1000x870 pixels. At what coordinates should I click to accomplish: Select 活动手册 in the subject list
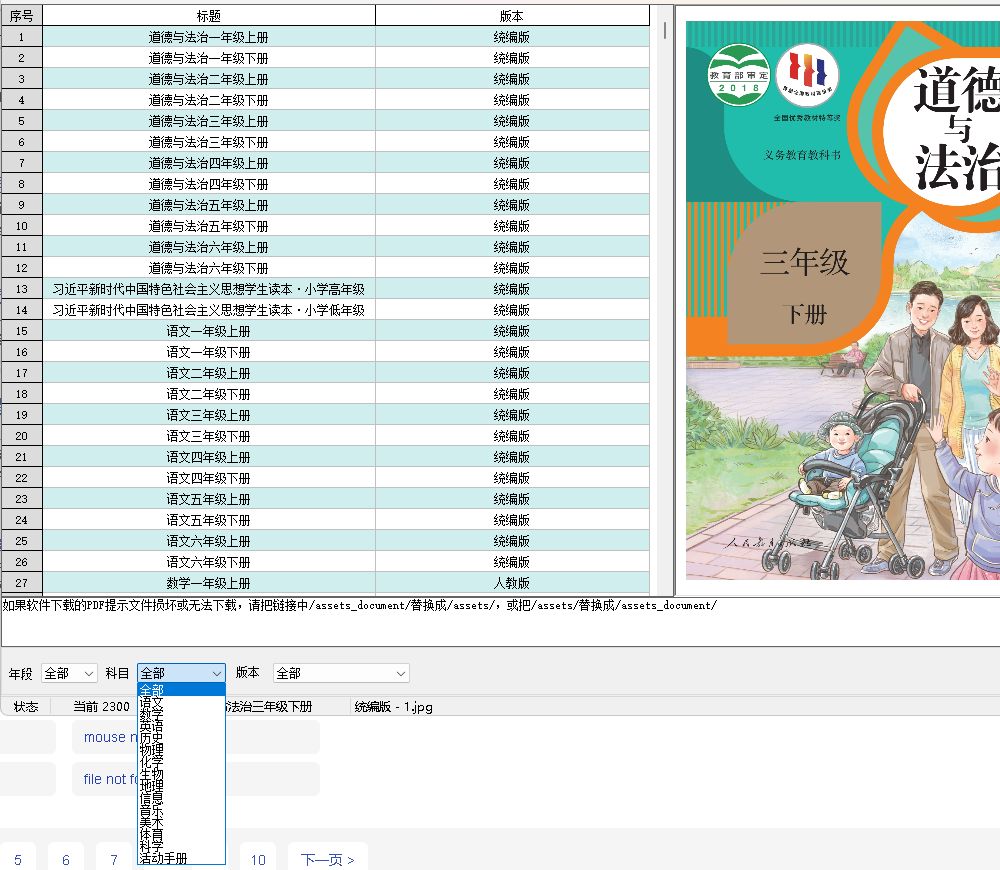164,858
